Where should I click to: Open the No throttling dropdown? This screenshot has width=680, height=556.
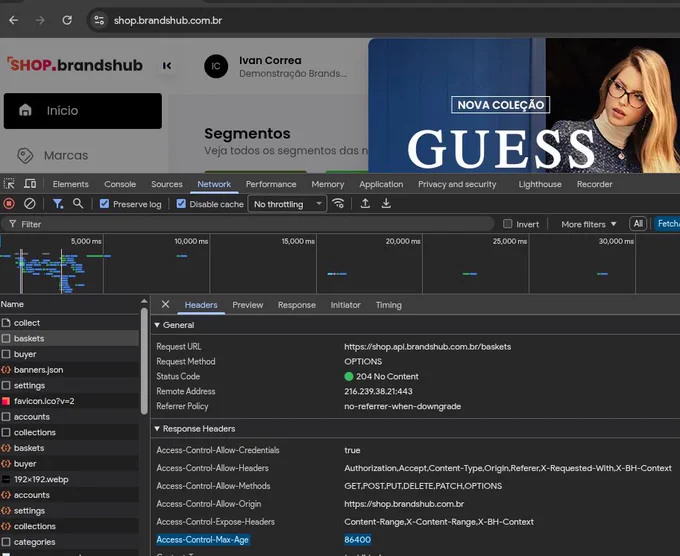click(x=287, y=204)
